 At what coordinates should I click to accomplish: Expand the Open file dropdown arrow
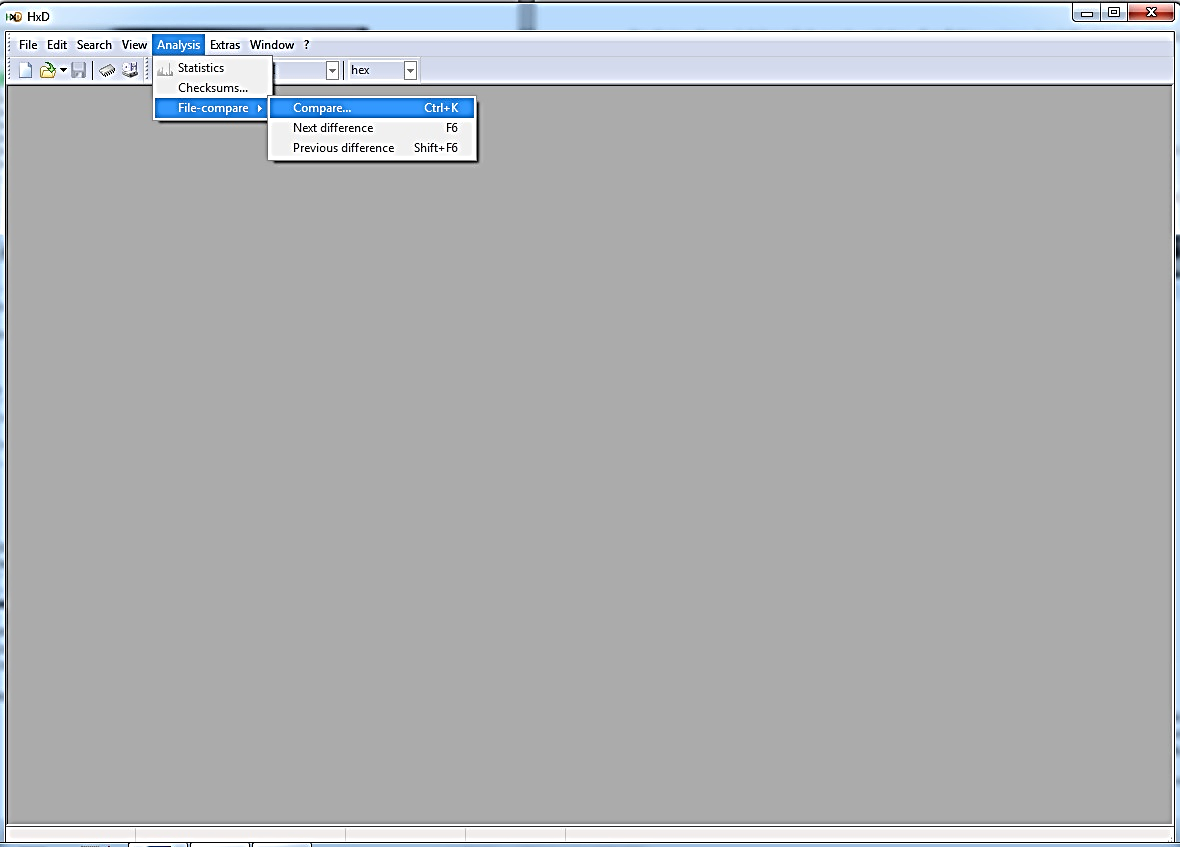click(63, 70)
